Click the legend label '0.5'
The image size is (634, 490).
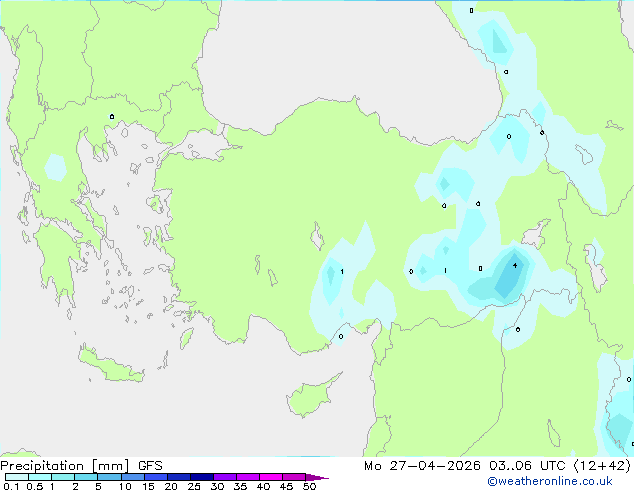34,486
